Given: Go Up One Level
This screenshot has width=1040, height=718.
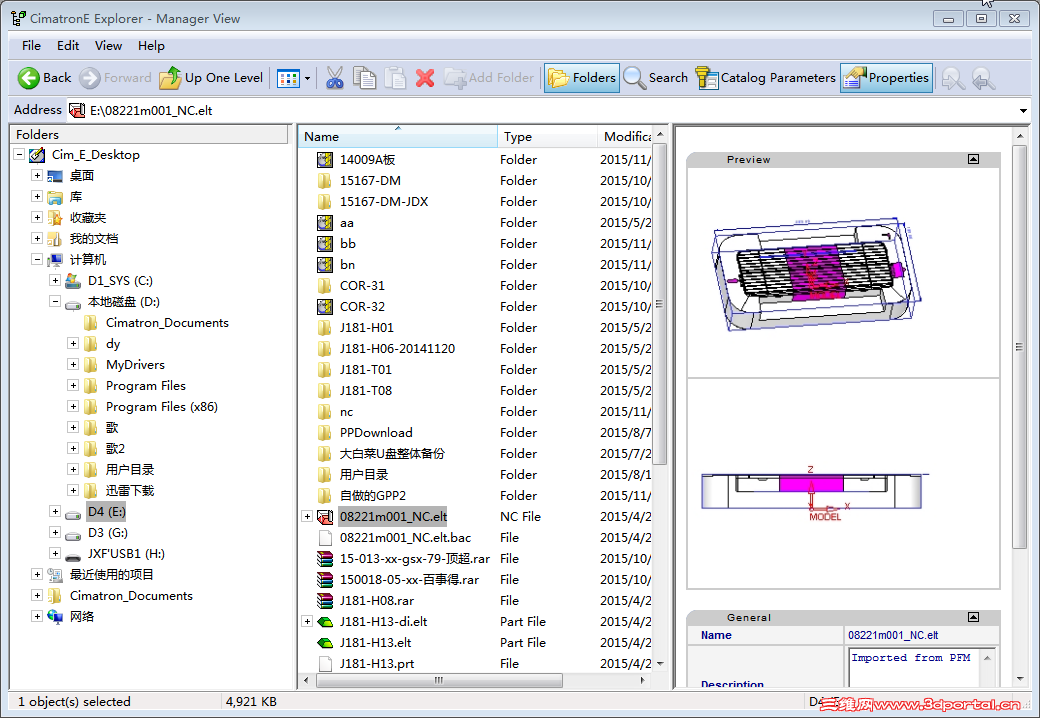Looking at the screenshot, I should click(x=212, y=78).
